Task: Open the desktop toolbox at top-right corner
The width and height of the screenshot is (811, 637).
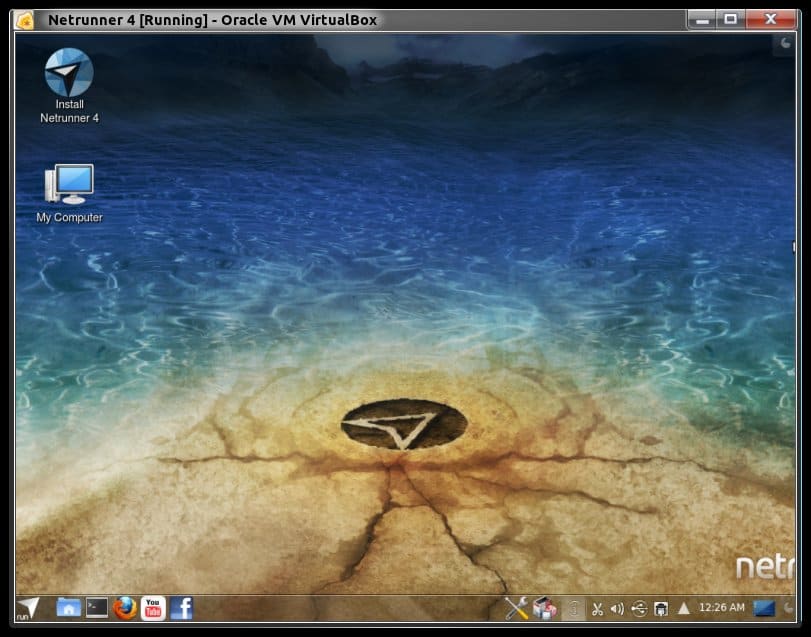Action: pos(785,43)
